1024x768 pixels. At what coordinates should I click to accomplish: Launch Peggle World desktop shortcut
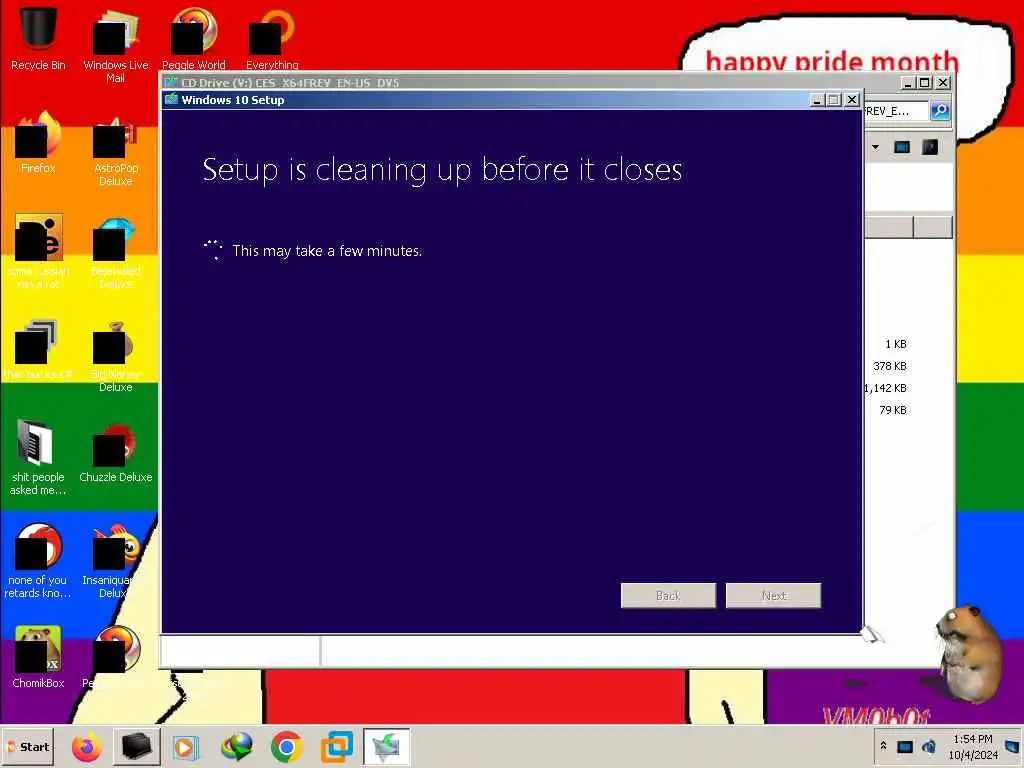(193, 39)
